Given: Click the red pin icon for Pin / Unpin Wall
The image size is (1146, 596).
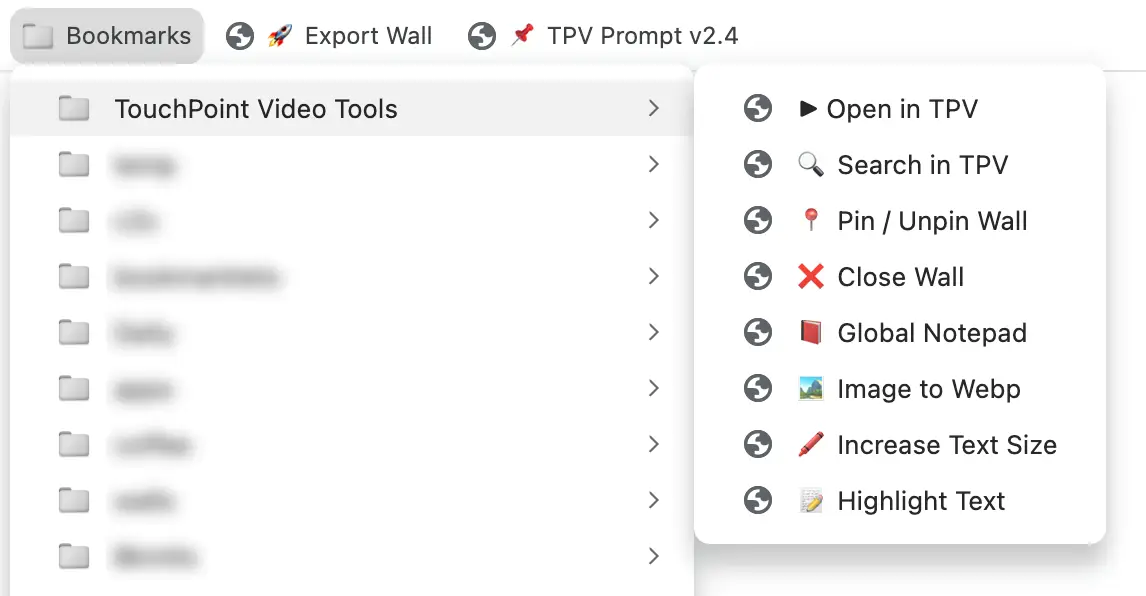Looking at the screenshot, I should (x=811, y=221).
